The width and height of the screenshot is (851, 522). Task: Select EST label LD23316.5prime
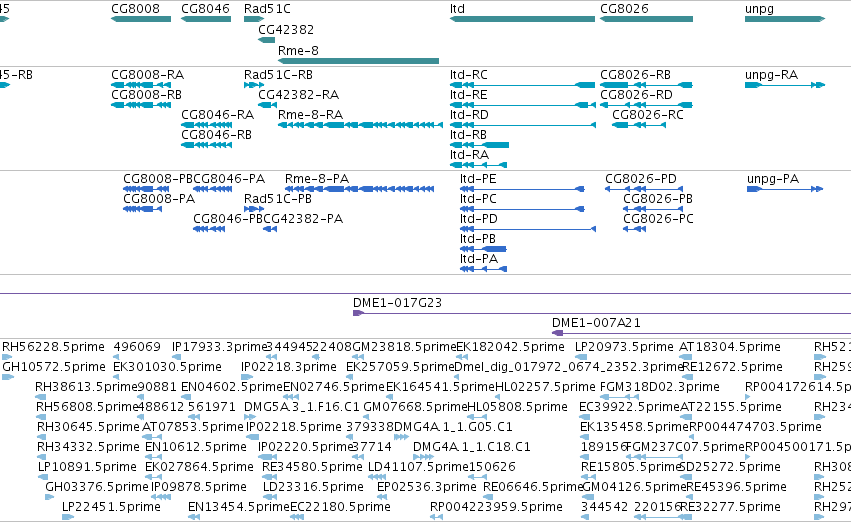tap(313, 487)
